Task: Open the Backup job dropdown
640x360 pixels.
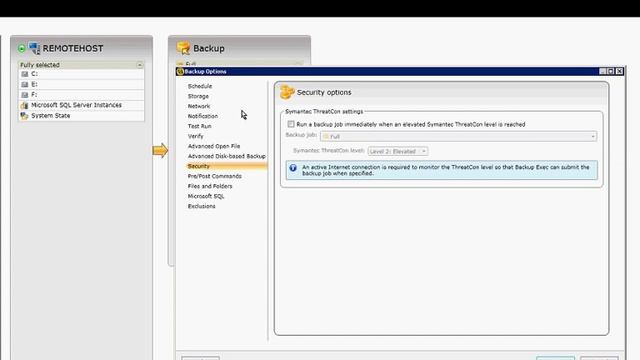Action: click(x=458, y=136)
